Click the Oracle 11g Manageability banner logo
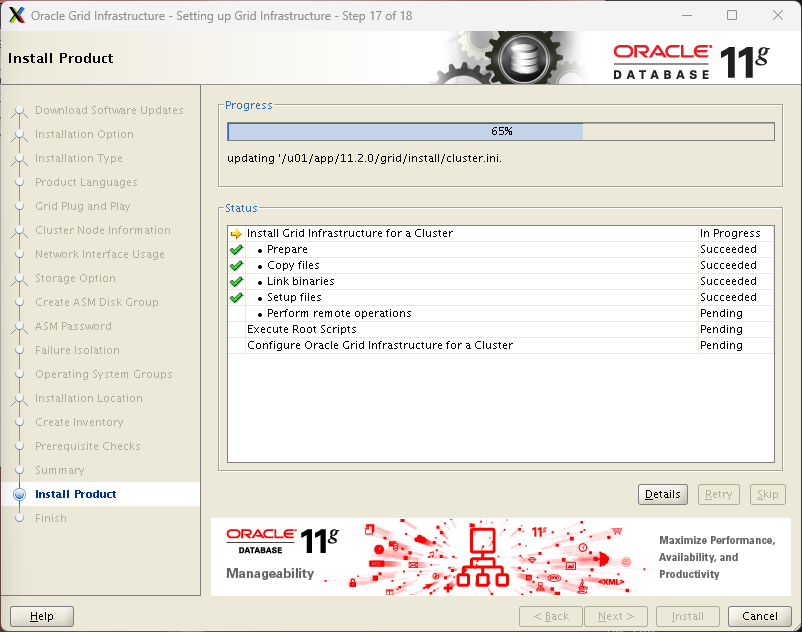The image size is (802, 632). pos(282,554)
